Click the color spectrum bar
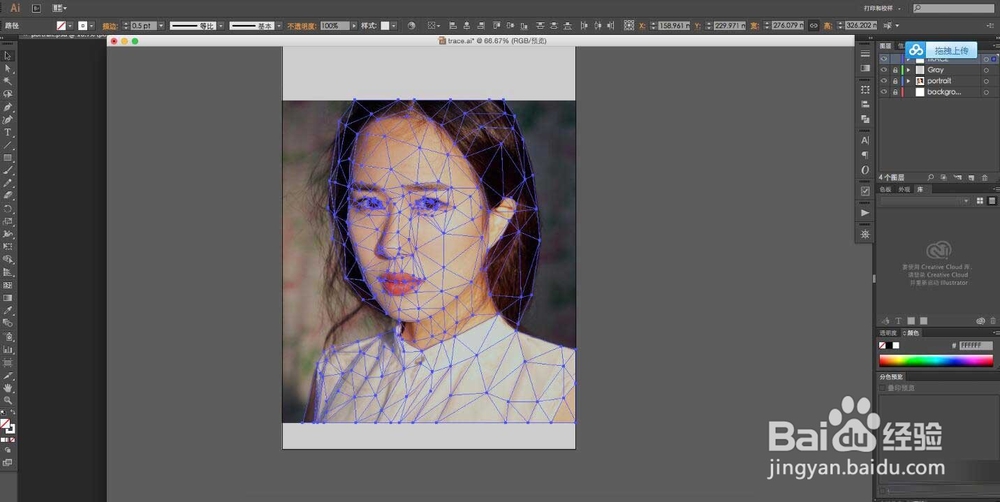The height and width of the screenshot is (502, 1000). pos(936,360)
